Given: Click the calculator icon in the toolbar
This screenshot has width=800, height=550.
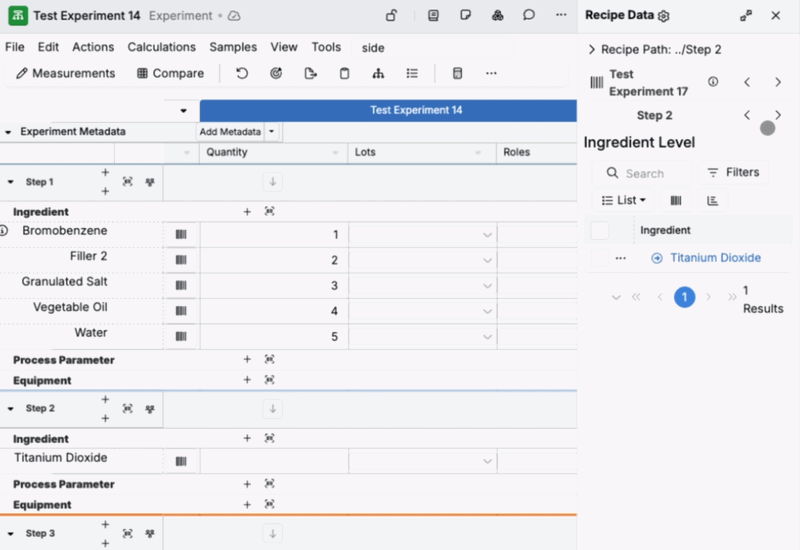Looking at the screenshot, I should click(457, 73).
